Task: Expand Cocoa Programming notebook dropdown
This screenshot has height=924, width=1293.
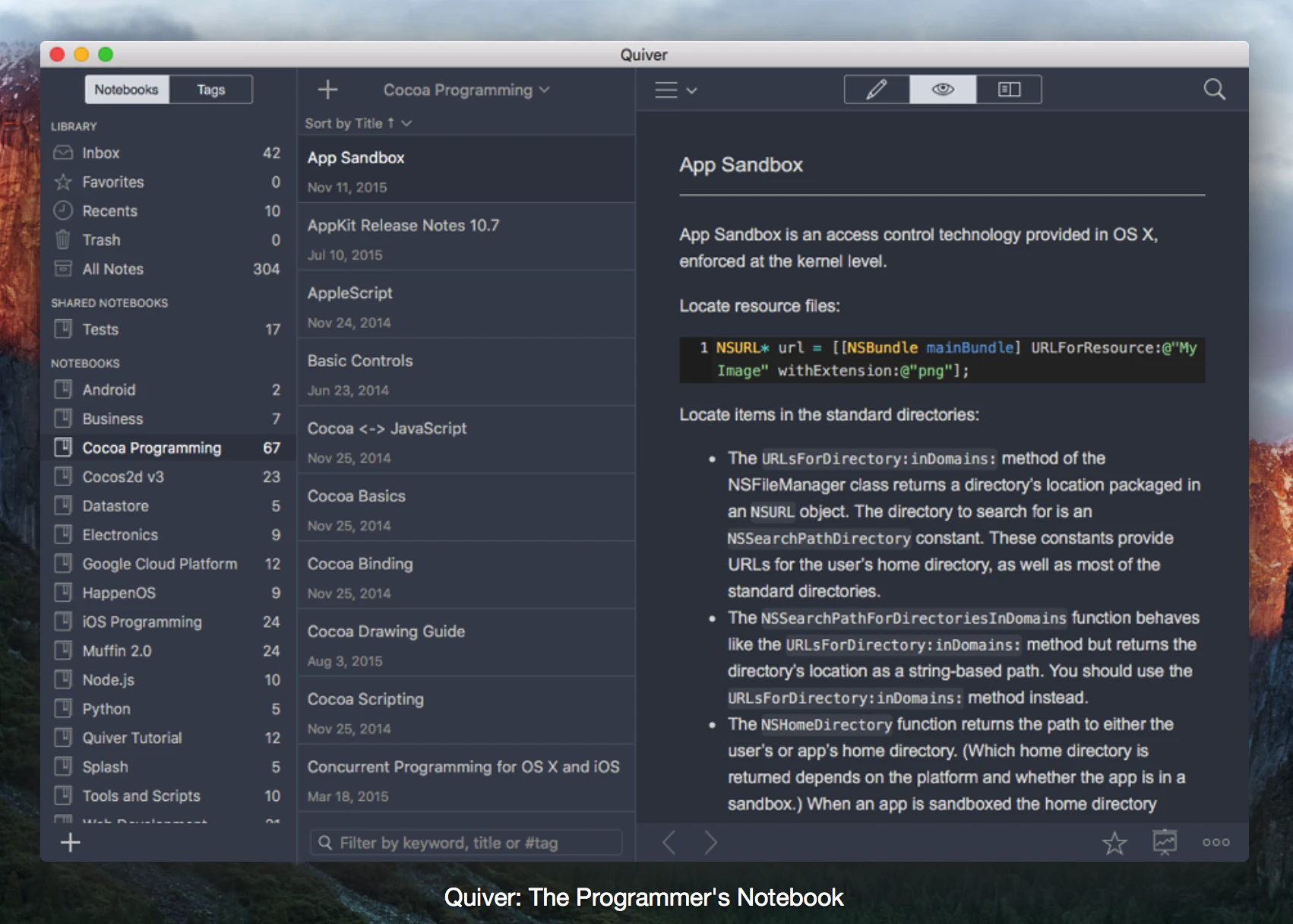Action: pos(466,90)
